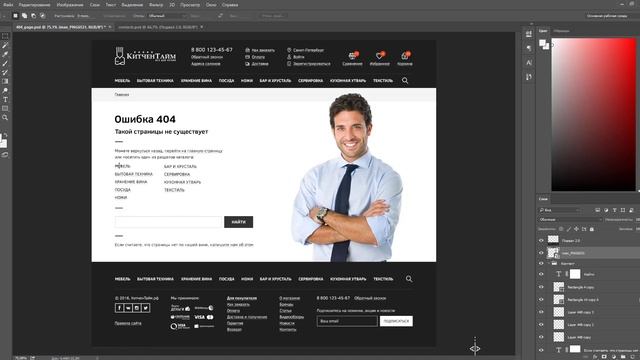Viewport: 640px width, 360px height.
Task: Click the New group folder icon
Action: pos(623,357)
